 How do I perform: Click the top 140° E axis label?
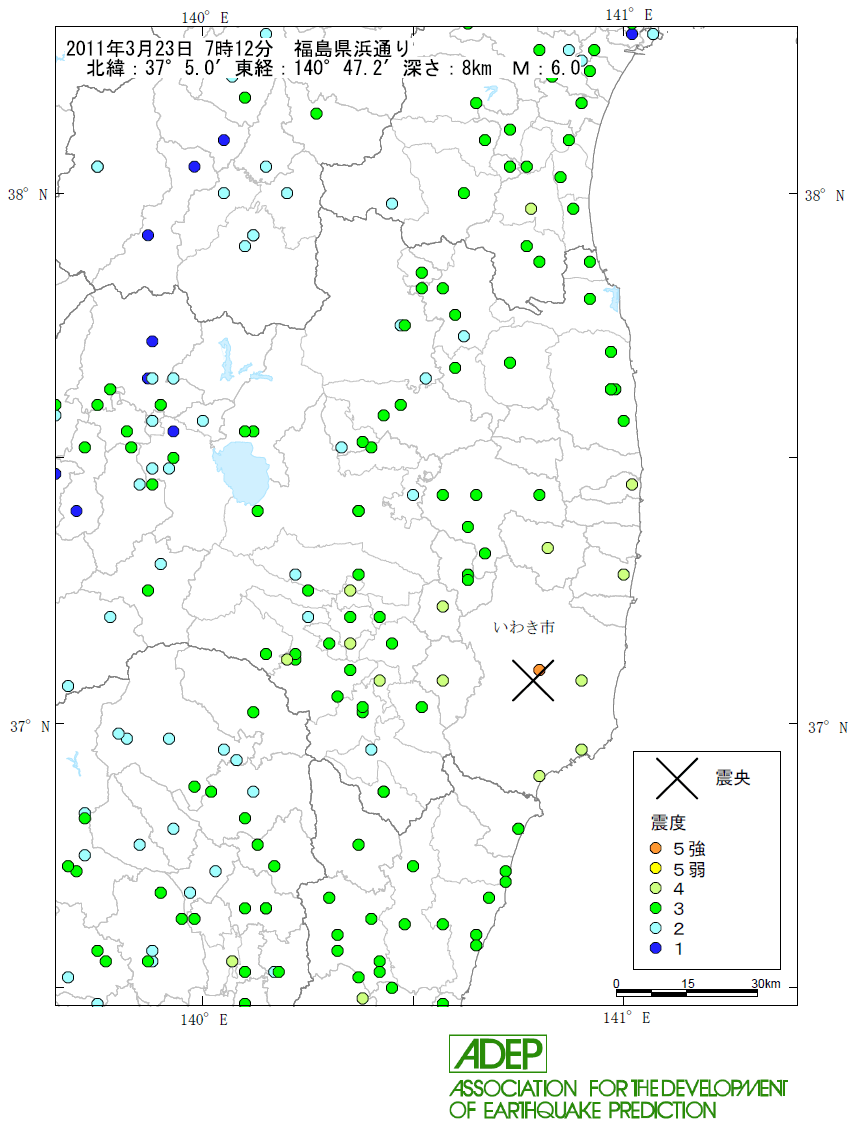[x=205, y=18]
